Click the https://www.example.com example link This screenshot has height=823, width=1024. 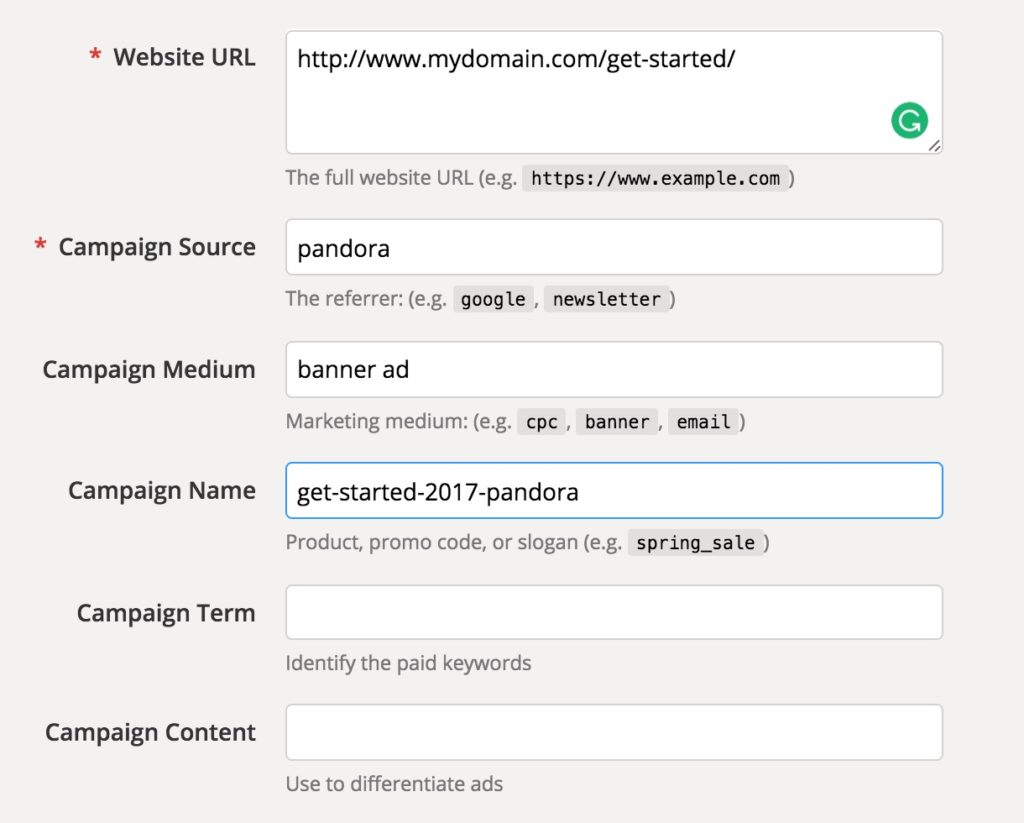tap(657, 178)
